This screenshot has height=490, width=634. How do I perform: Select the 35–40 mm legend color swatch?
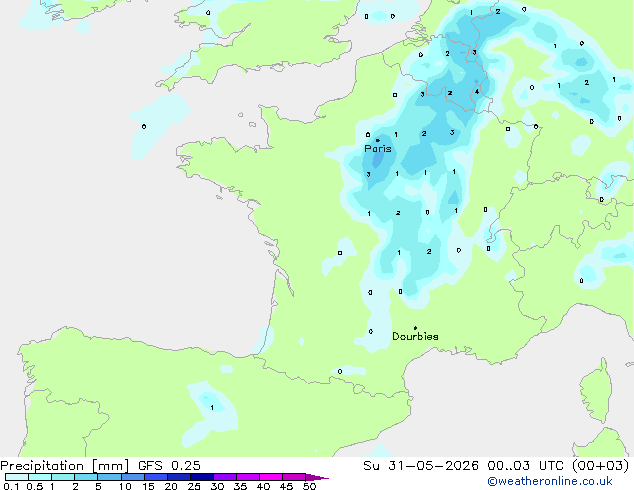[x=248, y=477]
